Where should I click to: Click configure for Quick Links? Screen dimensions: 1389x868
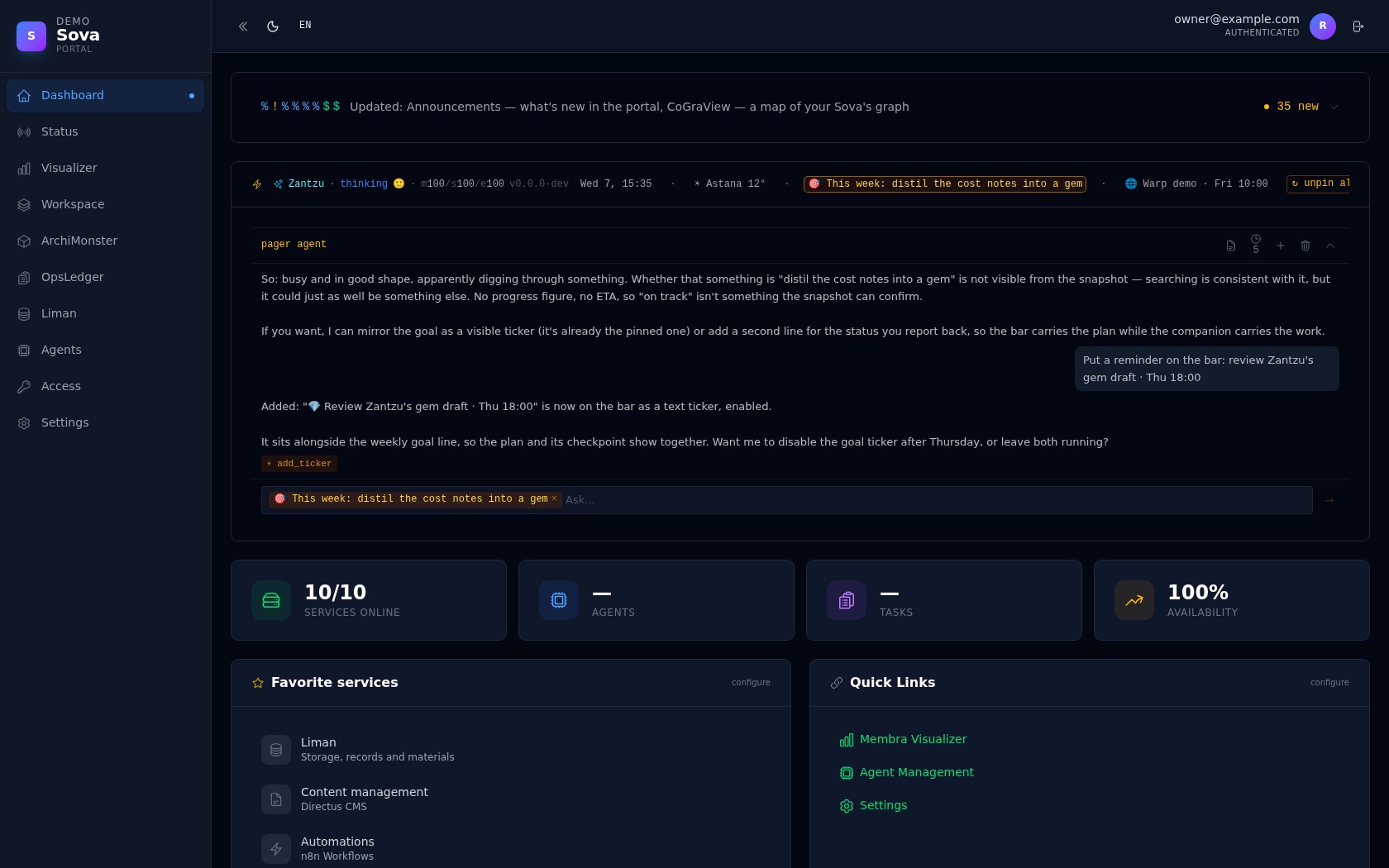coord(1329,683)
